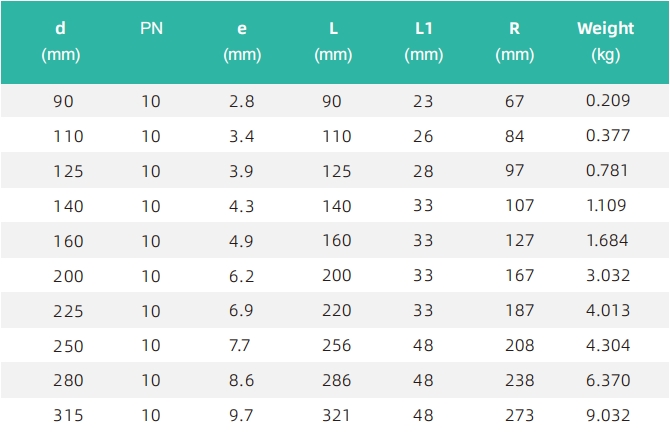This screenshot has width=670, height=444.
Task: Select the R value 84
Action: coord(514,136)
